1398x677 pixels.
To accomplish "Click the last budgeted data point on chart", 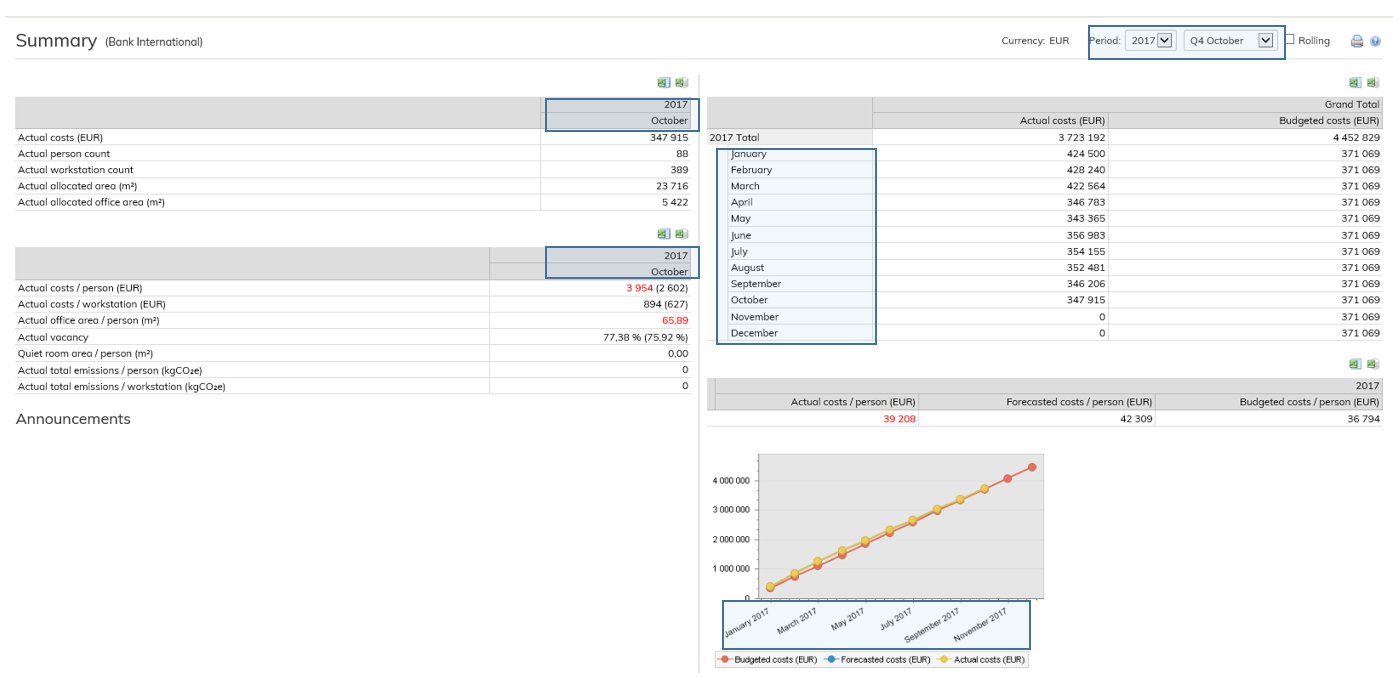I will pos(1032,467).
